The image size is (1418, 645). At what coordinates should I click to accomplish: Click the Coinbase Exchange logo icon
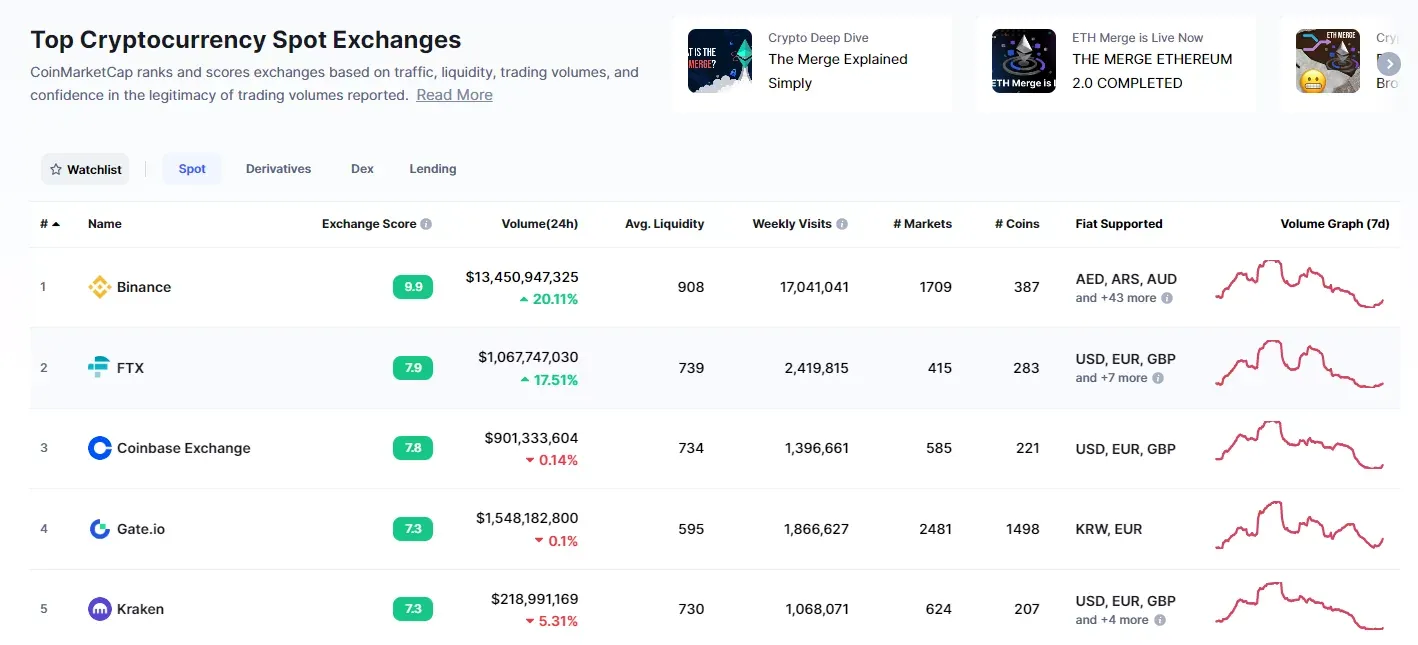pyautogui.click(x=100, y=448)
